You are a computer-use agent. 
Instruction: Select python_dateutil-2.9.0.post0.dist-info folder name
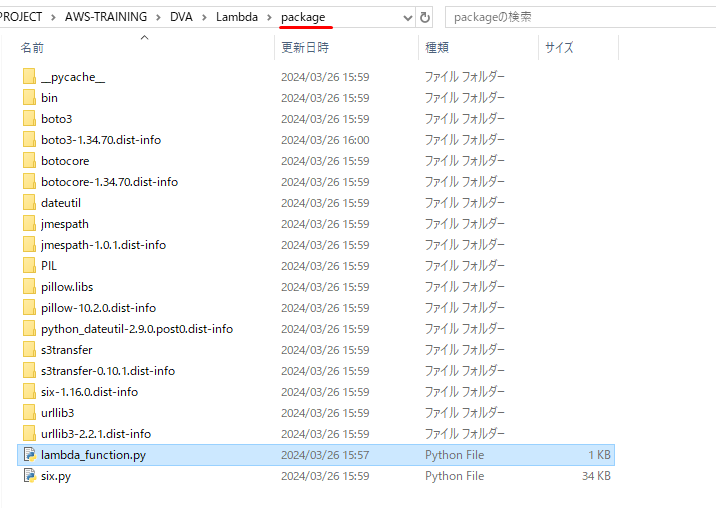pos(137,329)
